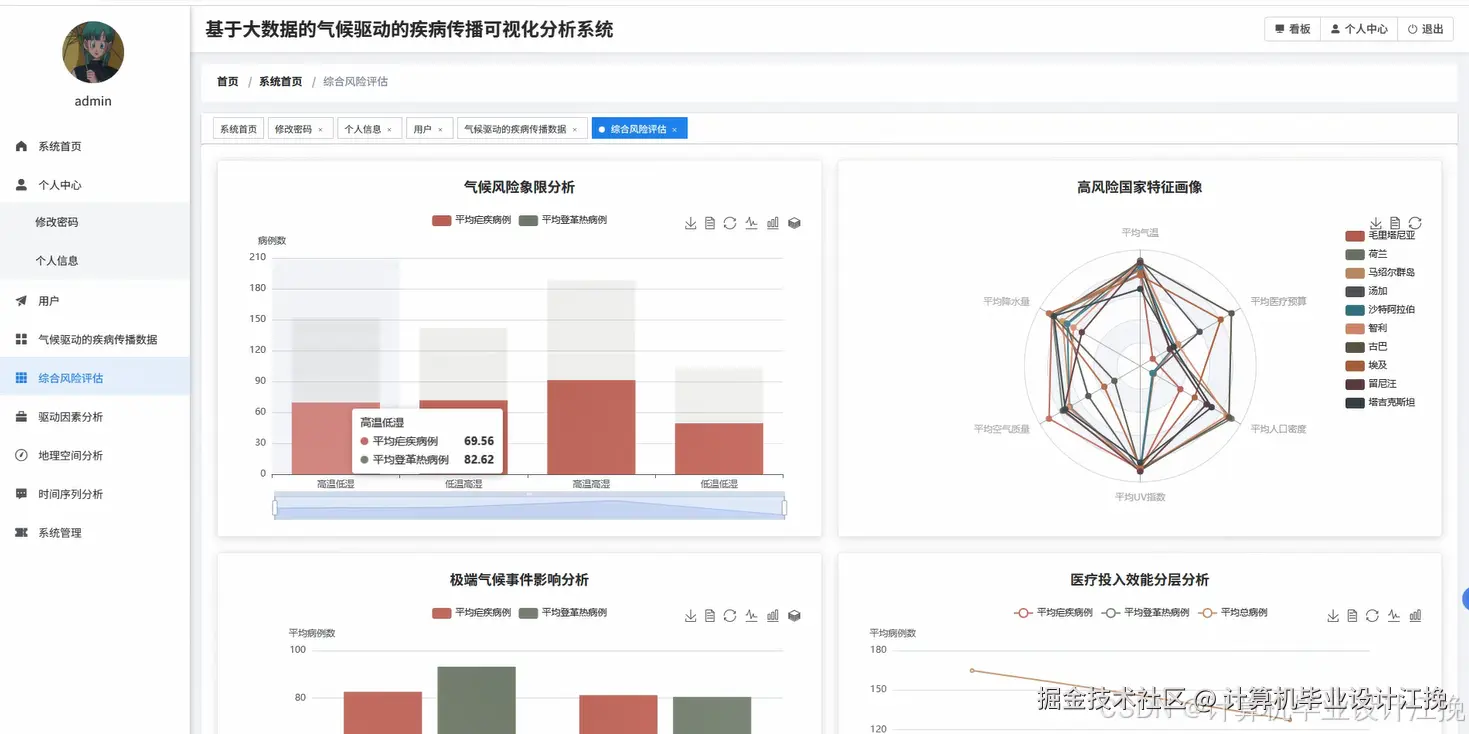
Task: Toggle stack icon in 极端气候事件影响分析 chart
Action: pyautogui.click(x=794, y=616)
